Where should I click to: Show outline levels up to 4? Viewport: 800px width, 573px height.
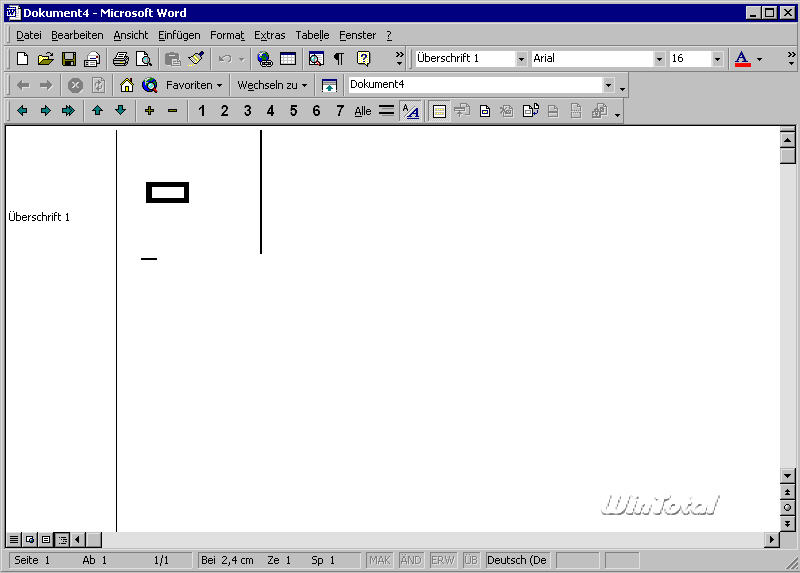(x=270, y=111)
